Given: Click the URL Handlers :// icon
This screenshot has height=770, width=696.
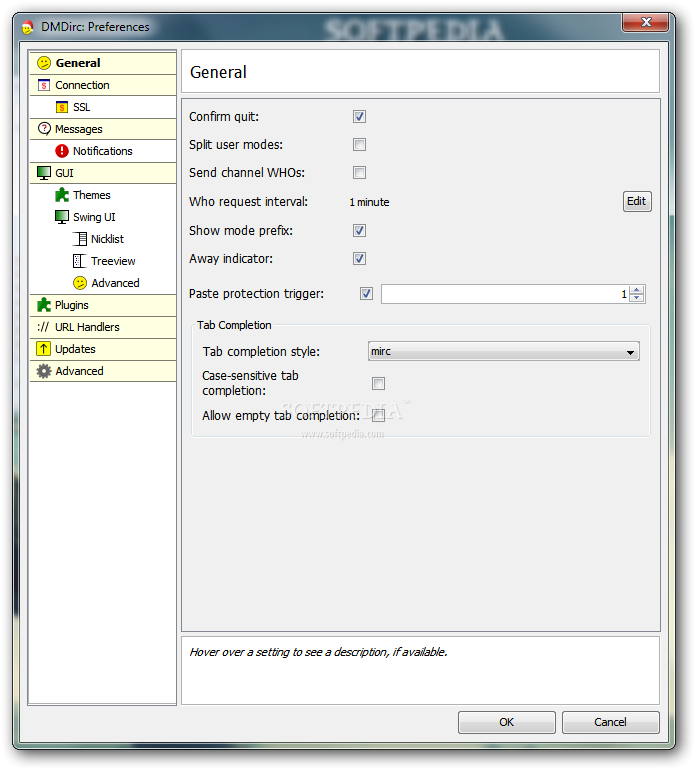Looking at the screenshot, I should click(43, 327).
